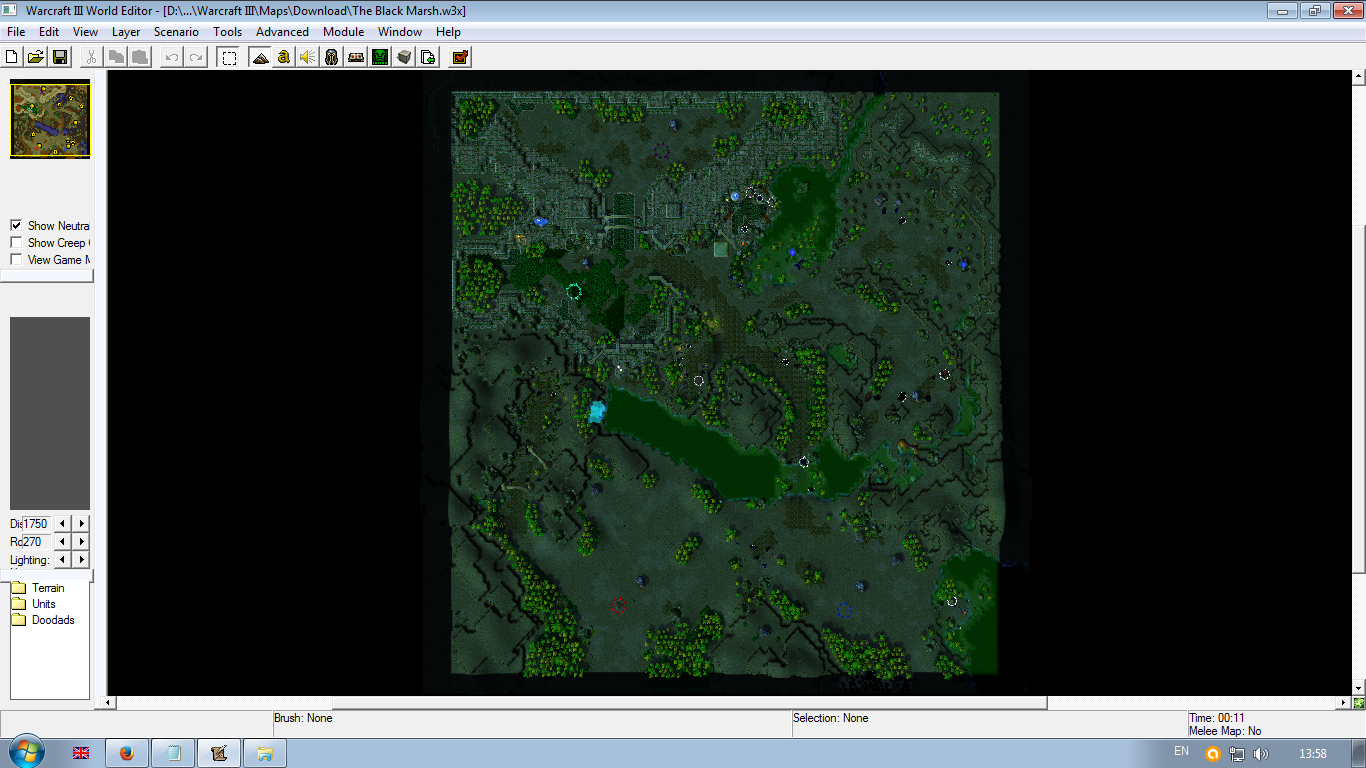The image size is (1366, 768).
Task: Click the Copy toolbar icon
Action: (116, 57)
